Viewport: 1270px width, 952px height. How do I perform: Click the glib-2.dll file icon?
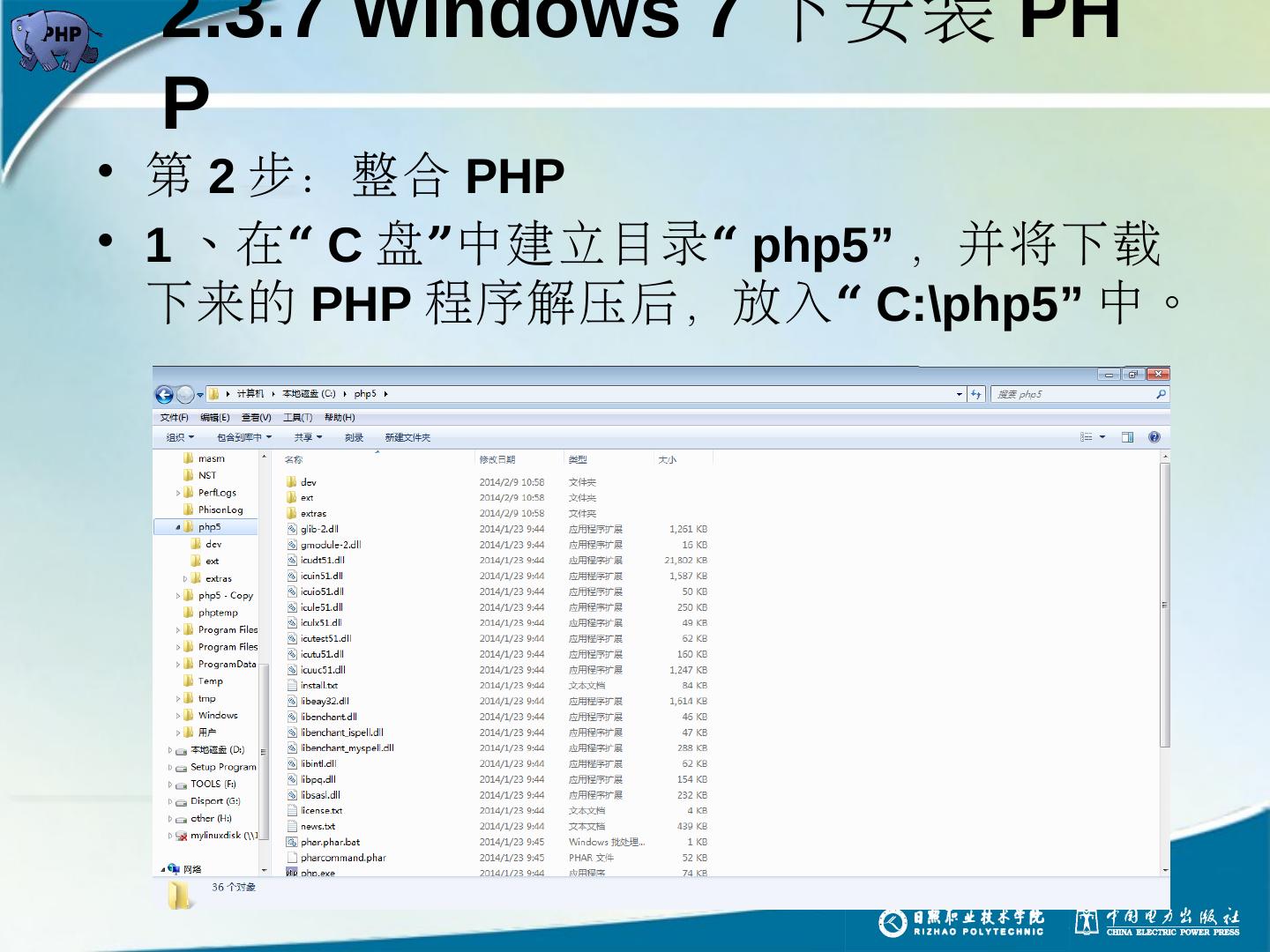coord(292,529)
